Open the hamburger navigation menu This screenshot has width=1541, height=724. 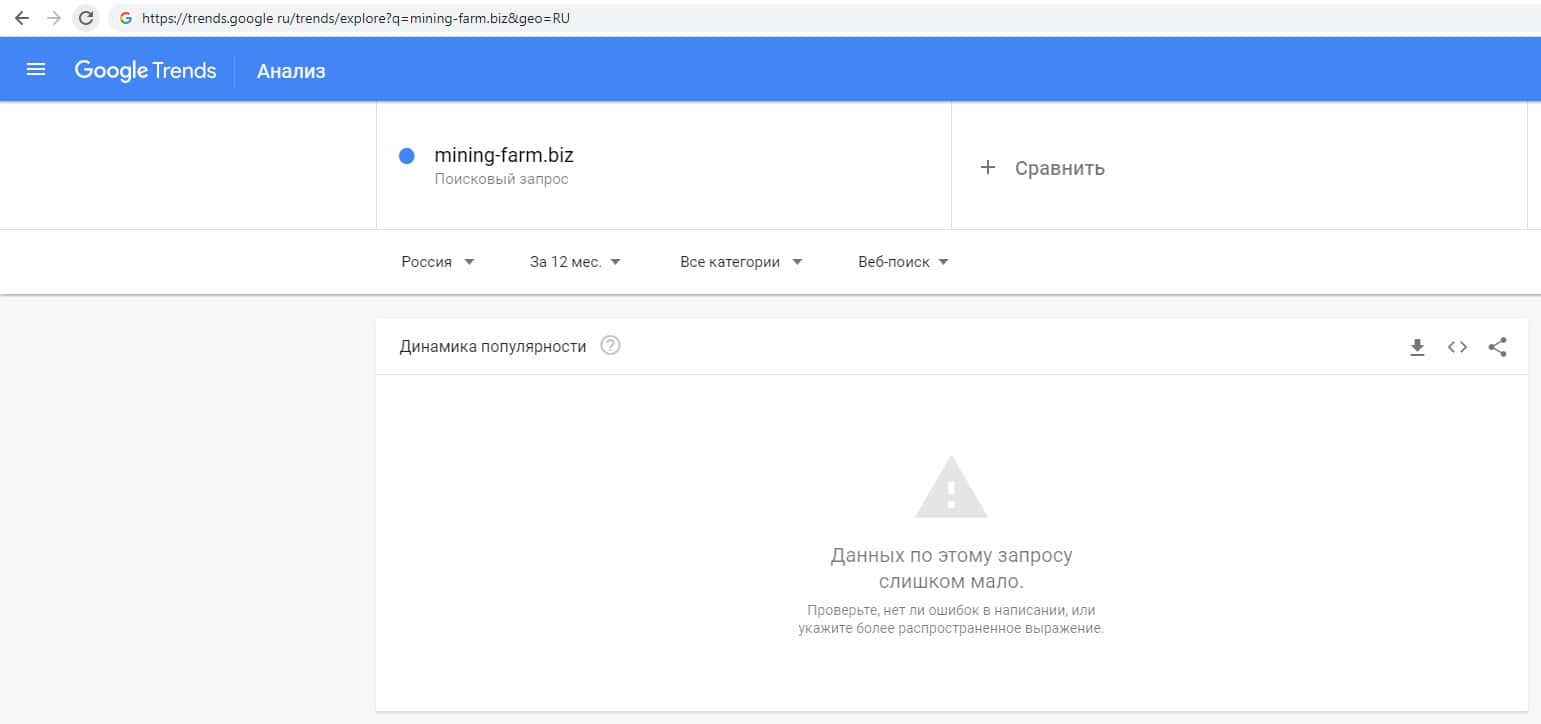tap(36, 70)
